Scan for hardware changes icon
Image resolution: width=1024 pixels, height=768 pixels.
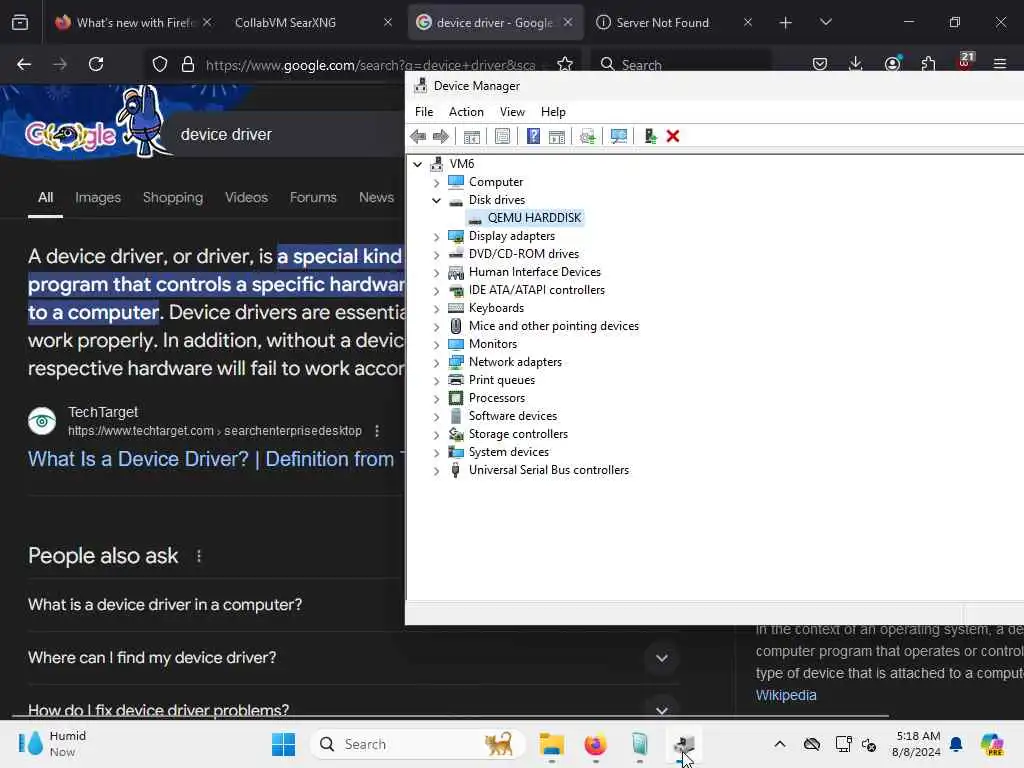click(x=618, y=136)
